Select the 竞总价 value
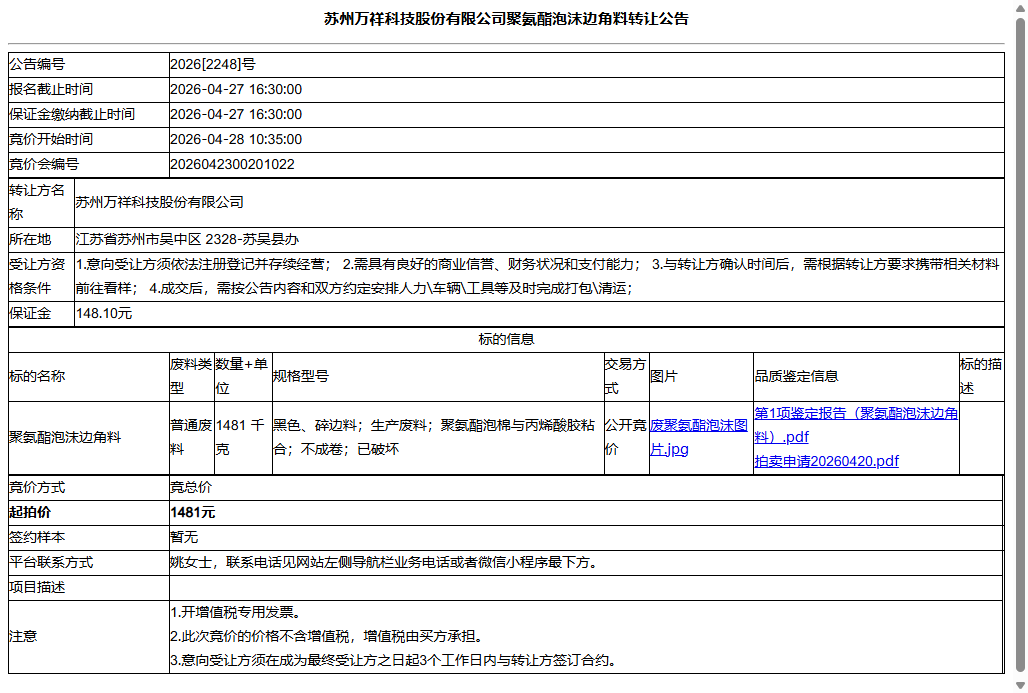The width and height of the screenshot is (1028, 693). (191, 487)
